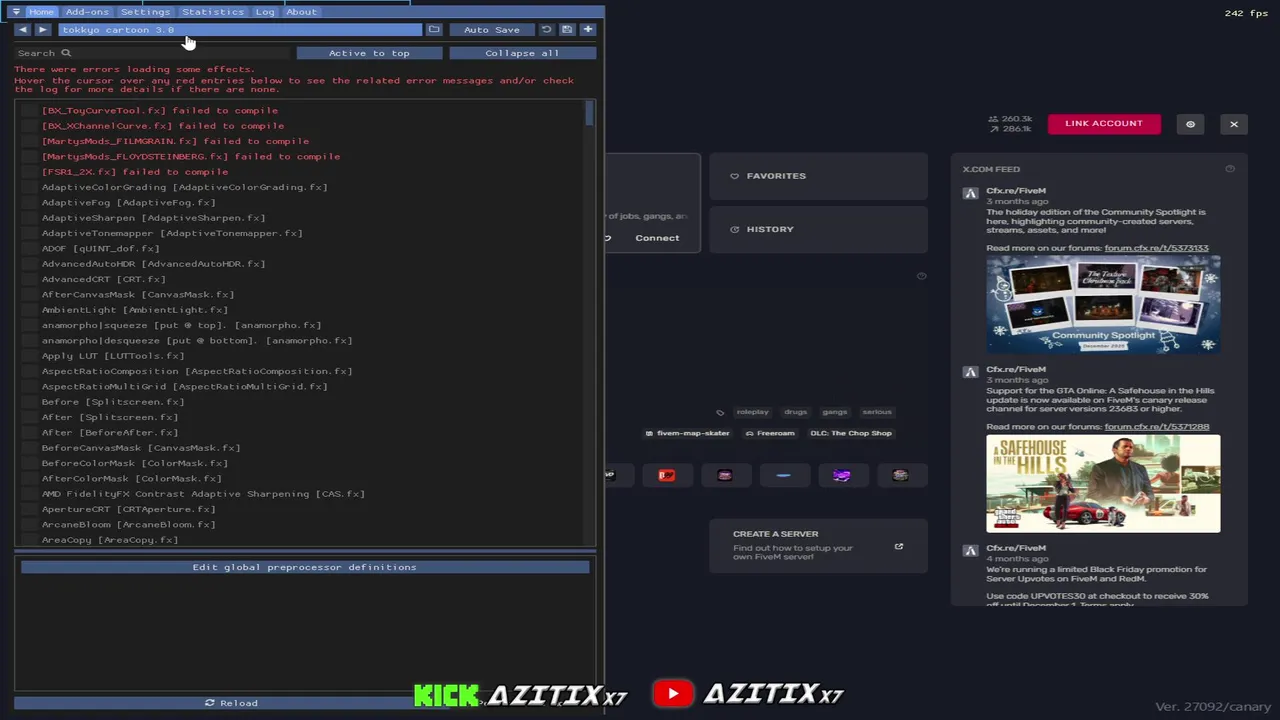This screenshot has width=1280, height=720.
Task: Enable AmbientLight effect checkbox
Action: point(28,310)
